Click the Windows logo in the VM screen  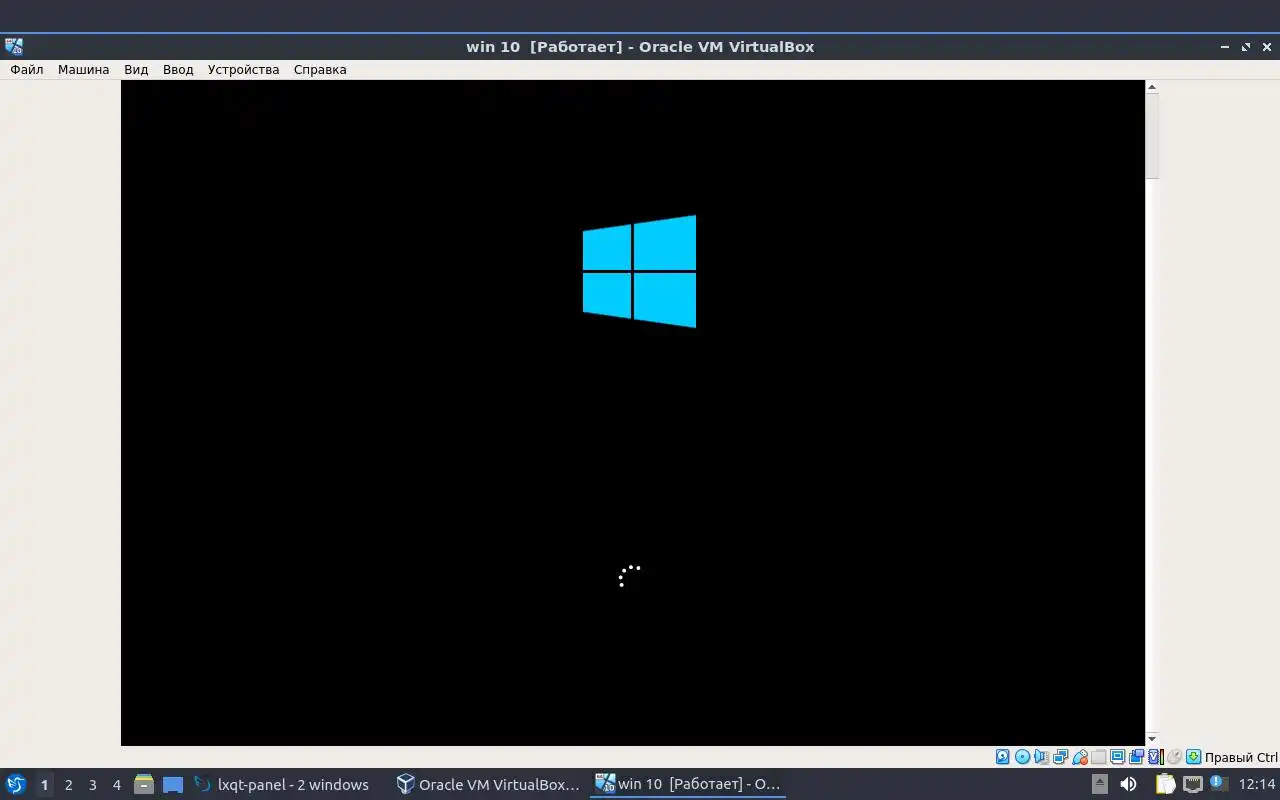pyautogui.click(x=640, y=271)
